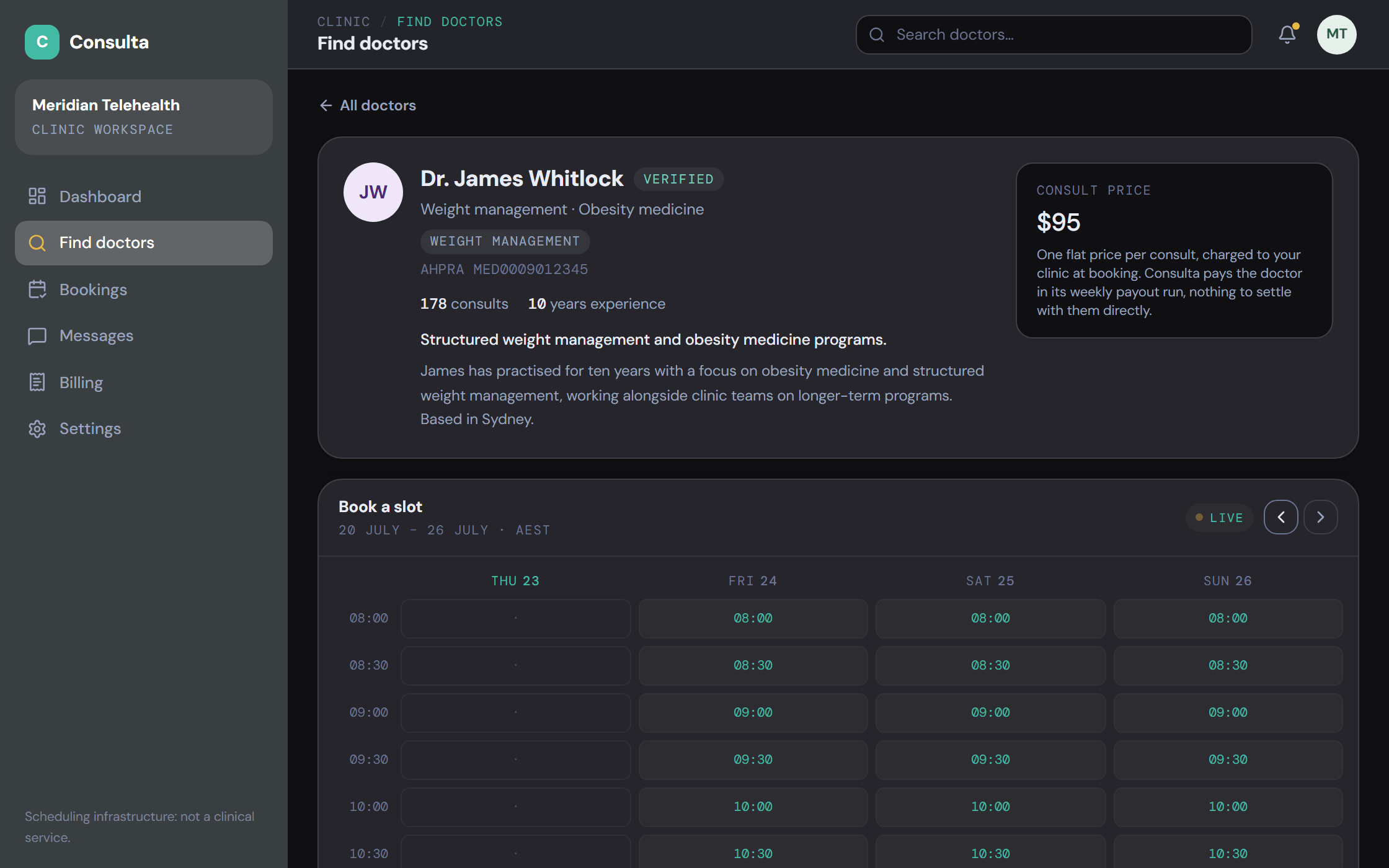This screenshot has width=1389, height=868.
Task: Click the 20 JULY – 26 JULY date range
Action: point(414,530)
